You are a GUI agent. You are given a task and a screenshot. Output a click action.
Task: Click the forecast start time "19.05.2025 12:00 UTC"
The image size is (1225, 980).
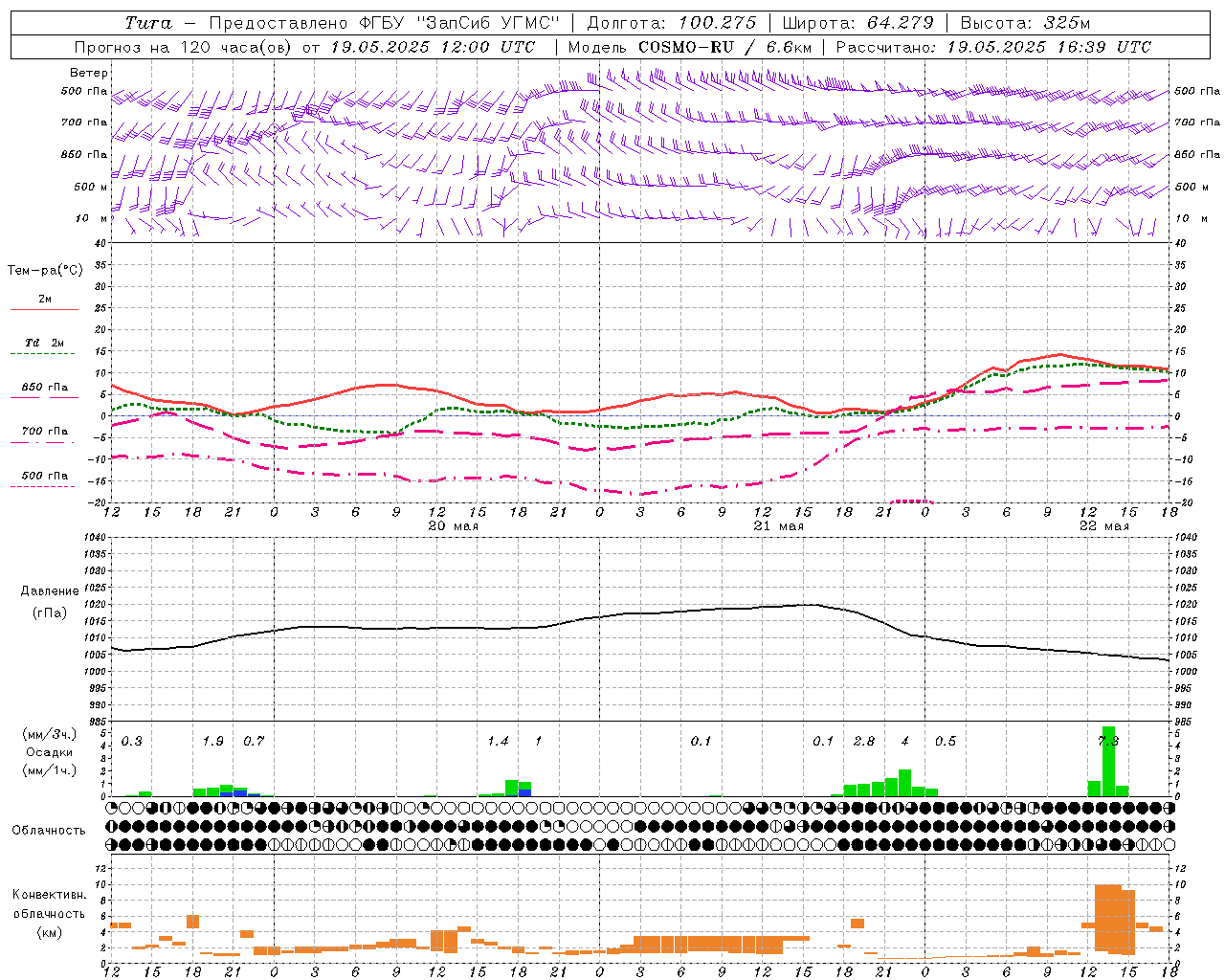(435, 47)
